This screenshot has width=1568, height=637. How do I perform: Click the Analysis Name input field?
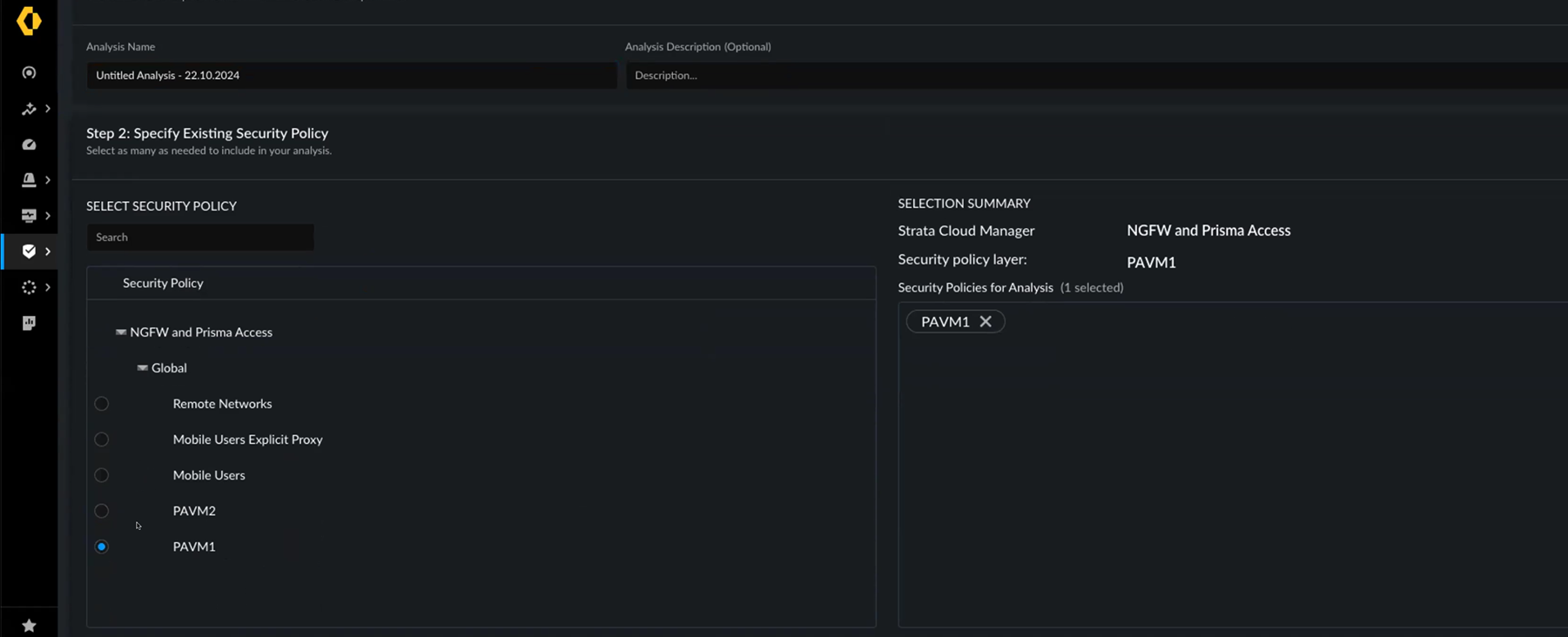point(351,76)
